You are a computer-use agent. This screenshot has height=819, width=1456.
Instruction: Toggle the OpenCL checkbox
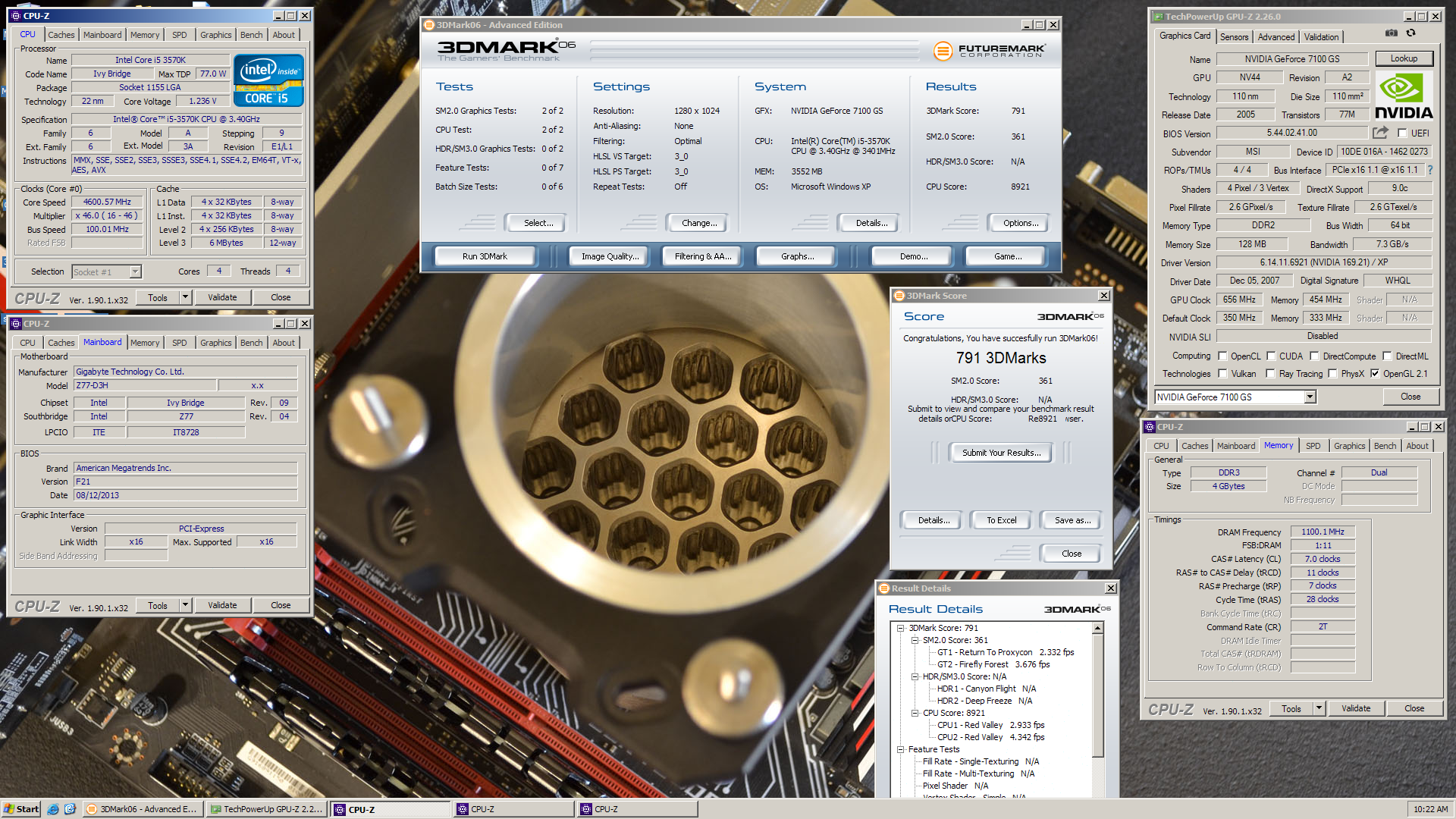click(x=1222, y=356)
